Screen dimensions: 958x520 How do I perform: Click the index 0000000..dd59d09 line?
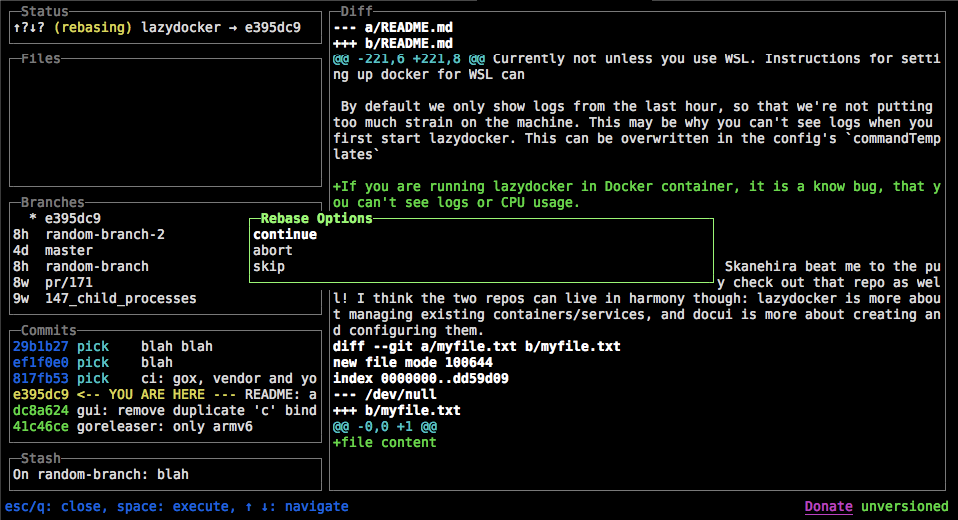(420, 378)
